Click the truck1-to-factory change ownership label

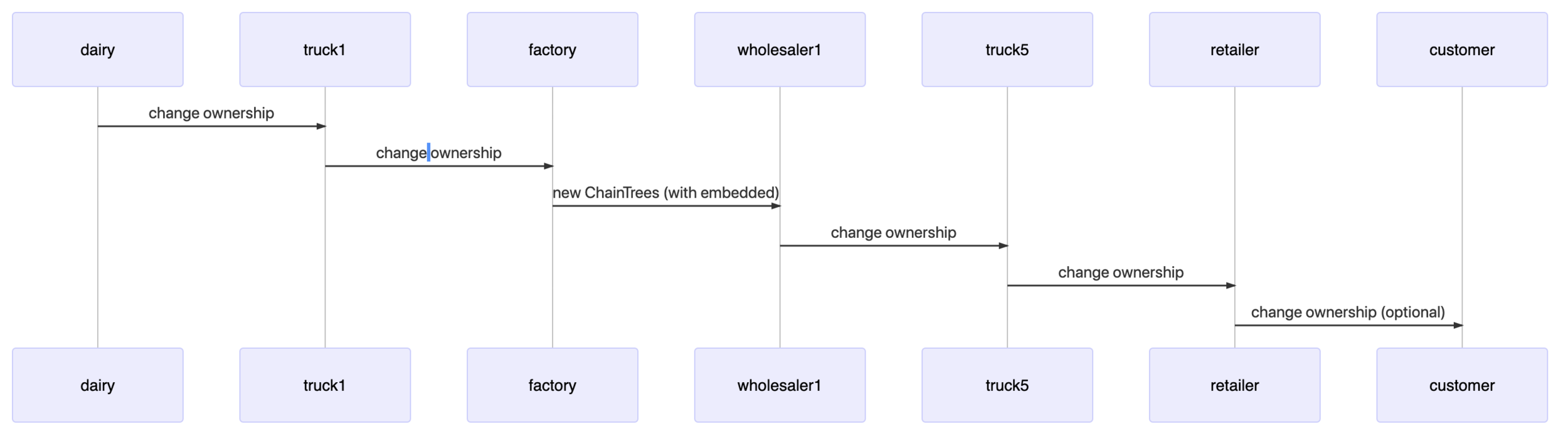(x=438, y=153)
